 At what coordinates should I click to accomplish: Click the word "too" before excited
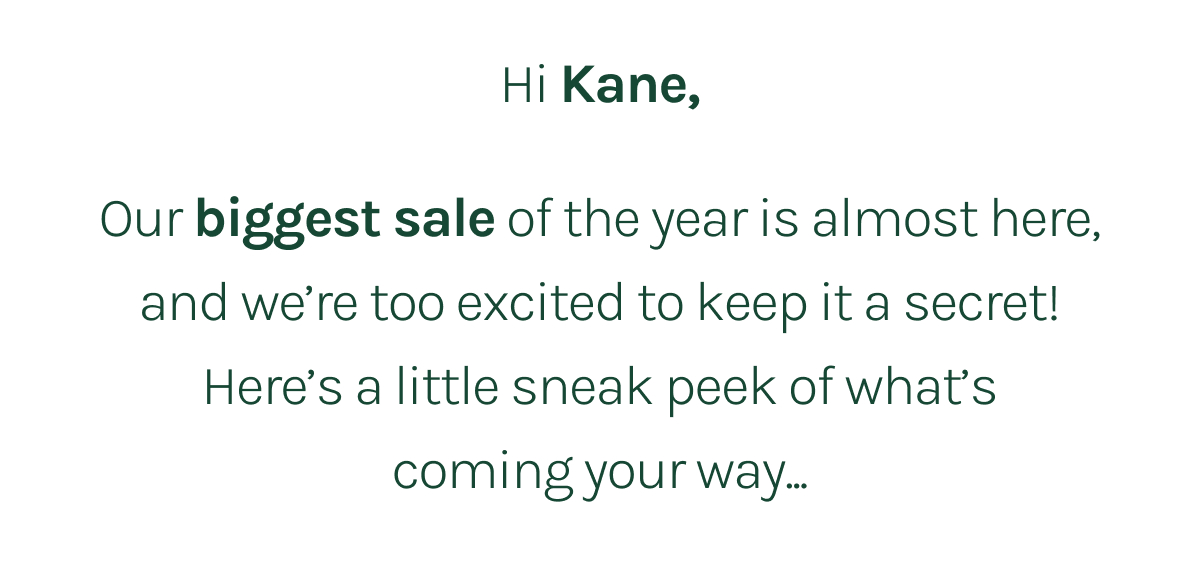pyautogui.click(x=407, y=305)
